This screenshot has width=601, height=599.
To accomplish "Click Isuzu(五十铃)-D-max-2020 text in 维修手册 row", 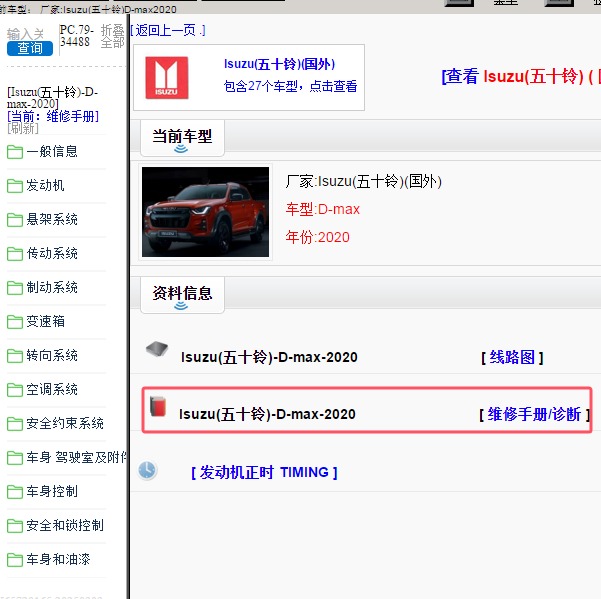I will point(267,414).
